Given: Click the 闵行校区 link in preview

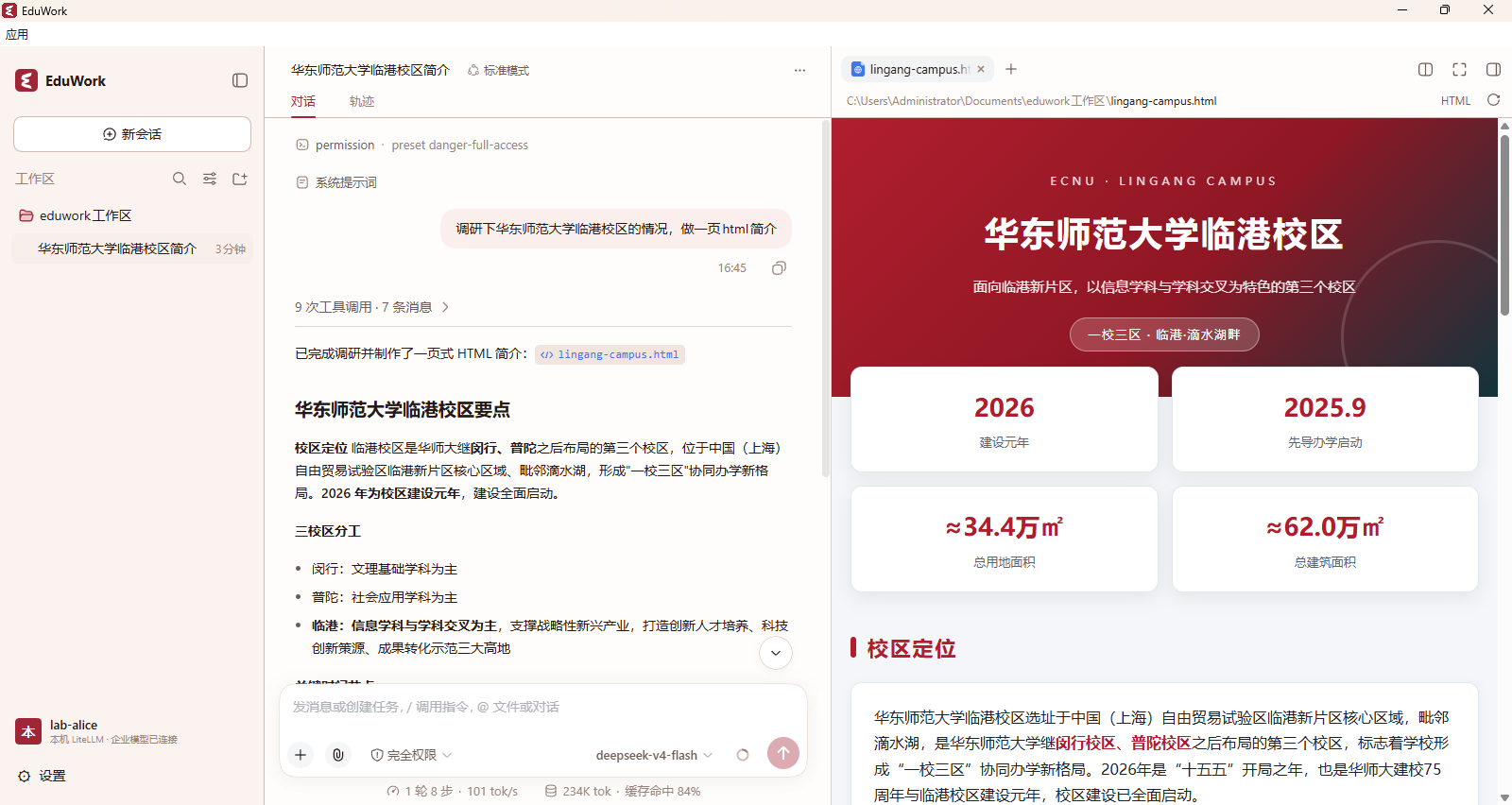Looking at the screenshot, I should [1086, 744].
